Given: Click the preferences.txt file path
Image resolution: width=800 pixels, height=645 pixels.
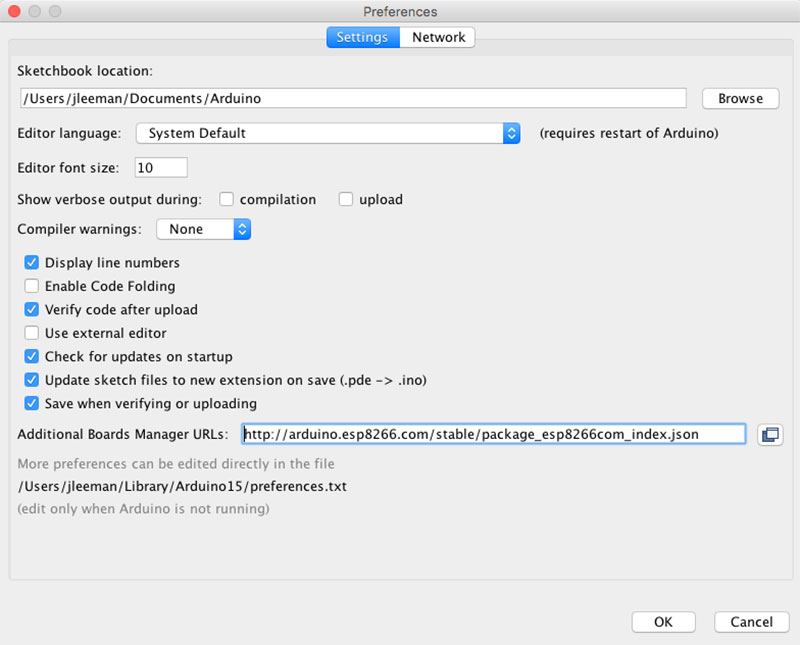Looking at the screenshot, I should coord(182,486).
